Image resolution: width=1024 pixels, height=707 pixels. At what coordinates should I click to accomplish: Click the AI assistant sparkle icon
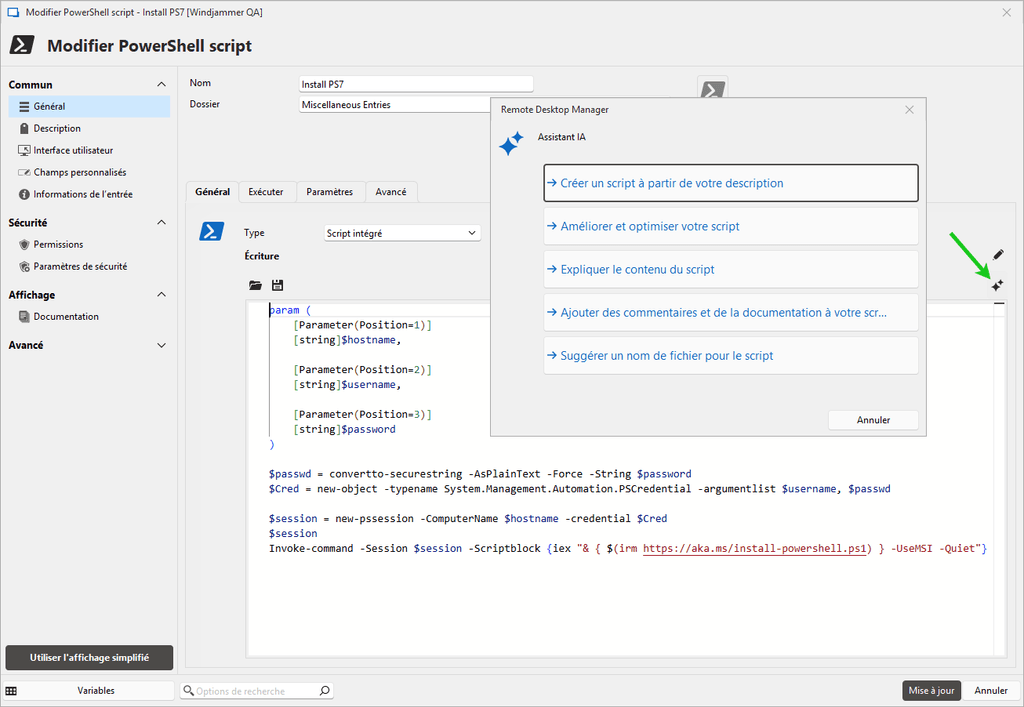click(997, 286)
